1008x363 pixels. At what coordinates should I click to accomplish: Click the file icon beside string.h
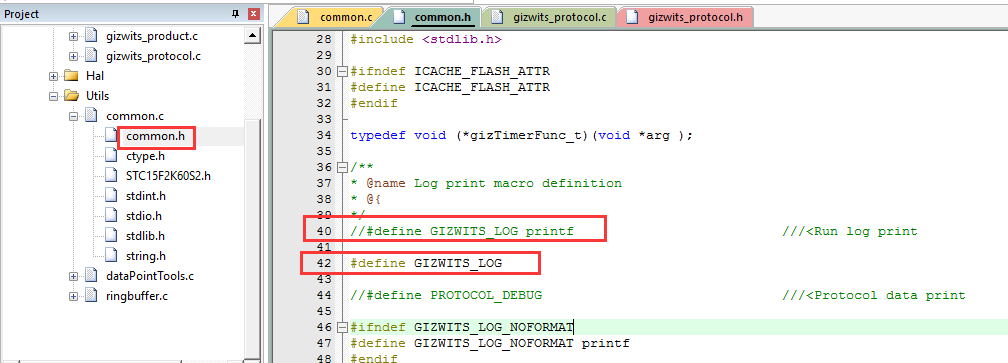(112, 256)
